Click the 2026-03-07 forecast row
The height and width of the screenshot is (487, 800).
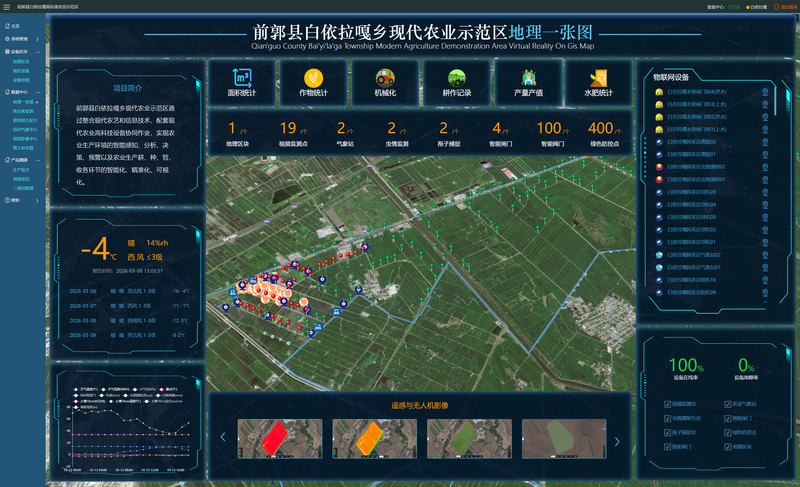coord(130,306)
